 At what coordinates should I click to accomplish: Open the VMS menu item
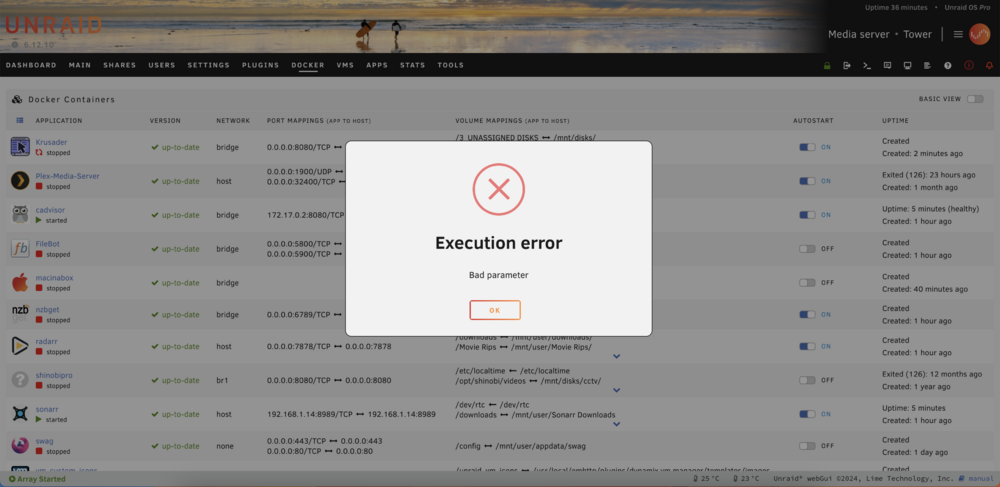pos(345,65)
